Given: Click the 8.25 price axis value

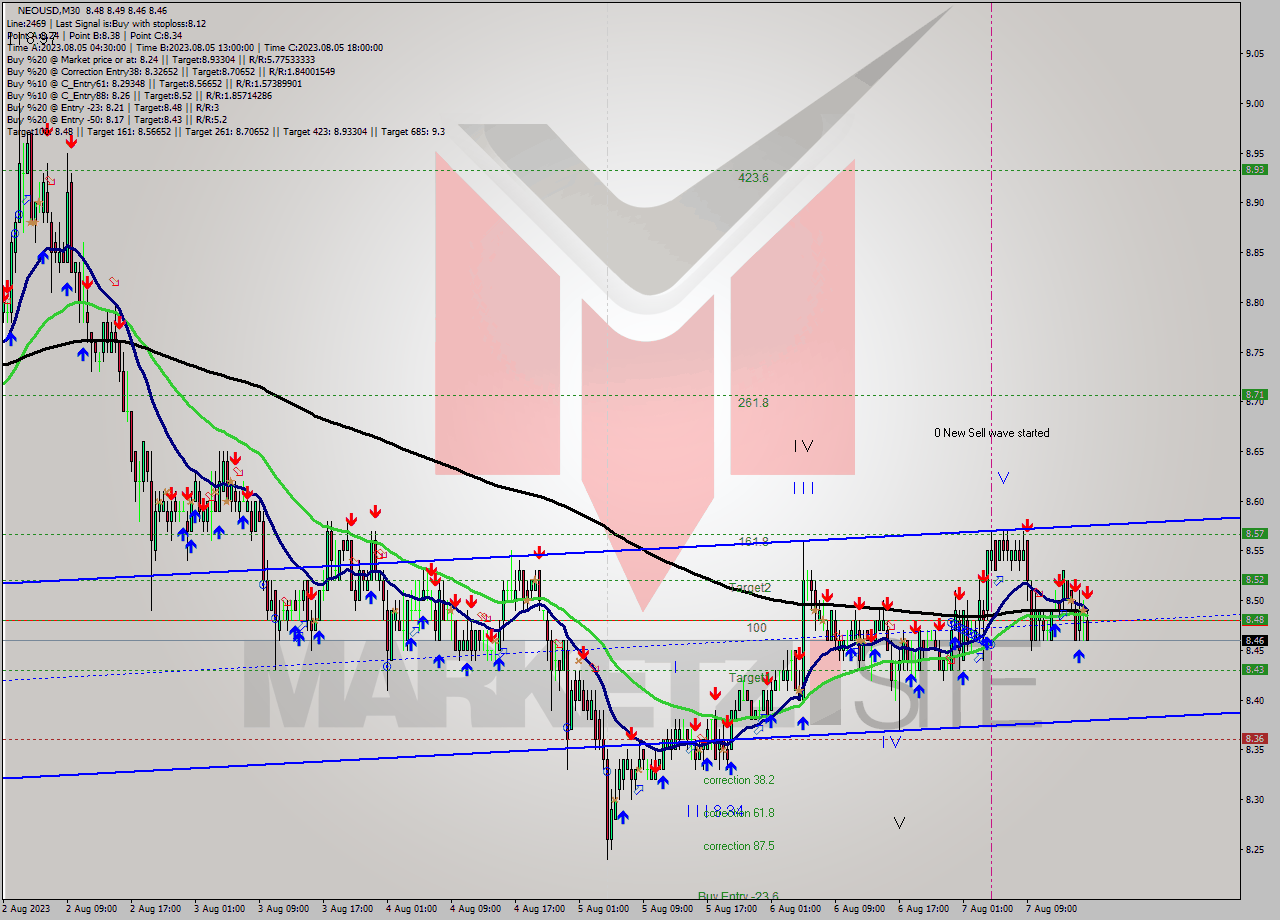Looking at the screenshot, I should [1255, 850].
